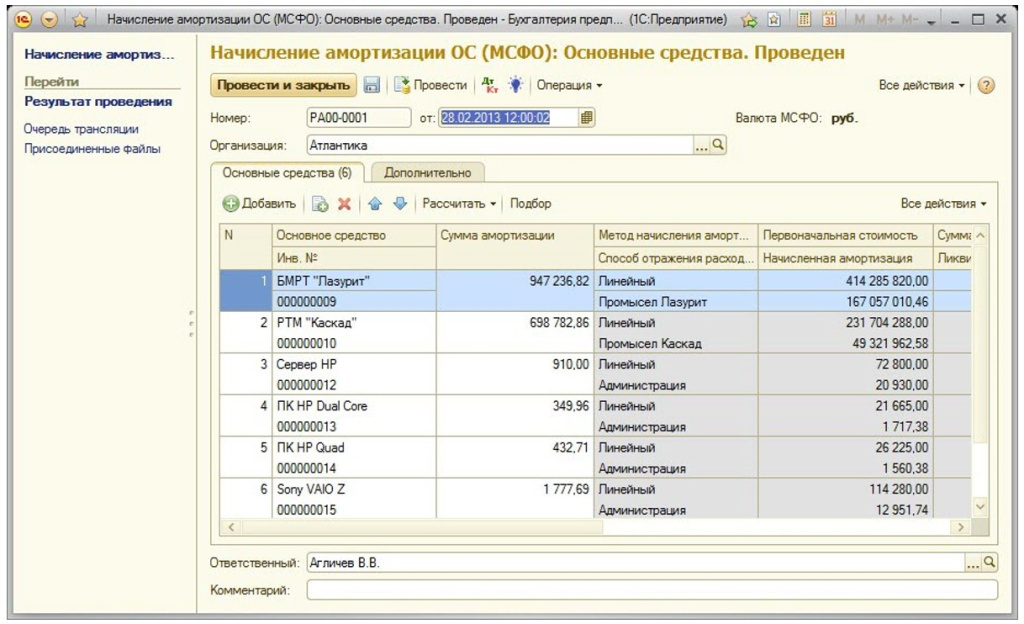Click Провести и закрыть button
The image size is (1024, 624).
point(283,85)
